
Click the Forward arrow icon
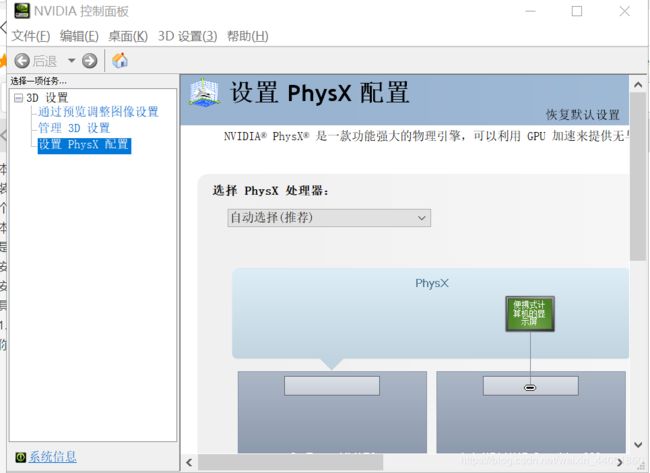[x=90, y=61]
